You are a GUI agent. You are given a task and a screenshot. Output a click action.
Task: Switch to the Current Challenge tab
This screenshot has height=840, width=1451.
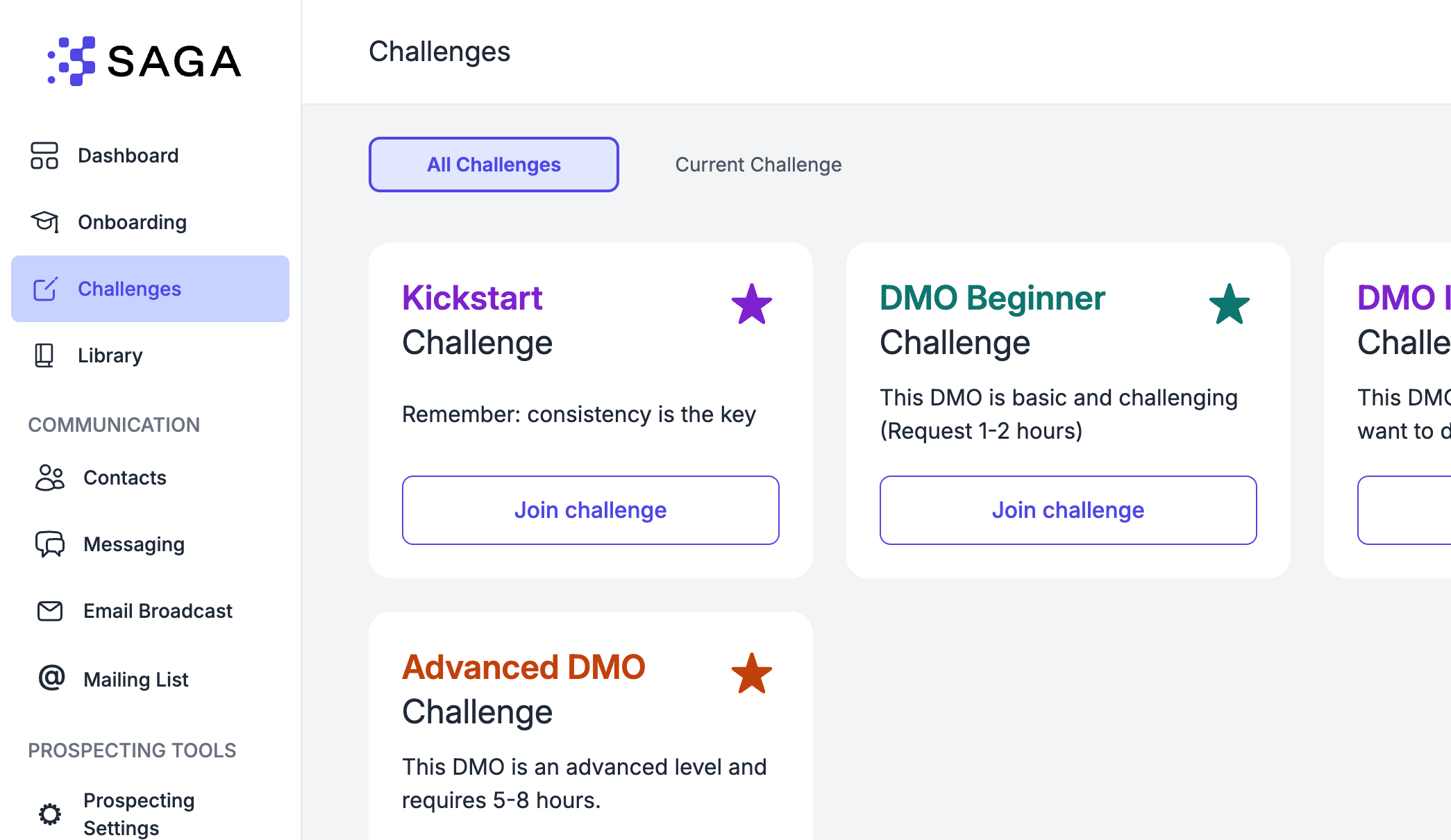coord(758,165)
